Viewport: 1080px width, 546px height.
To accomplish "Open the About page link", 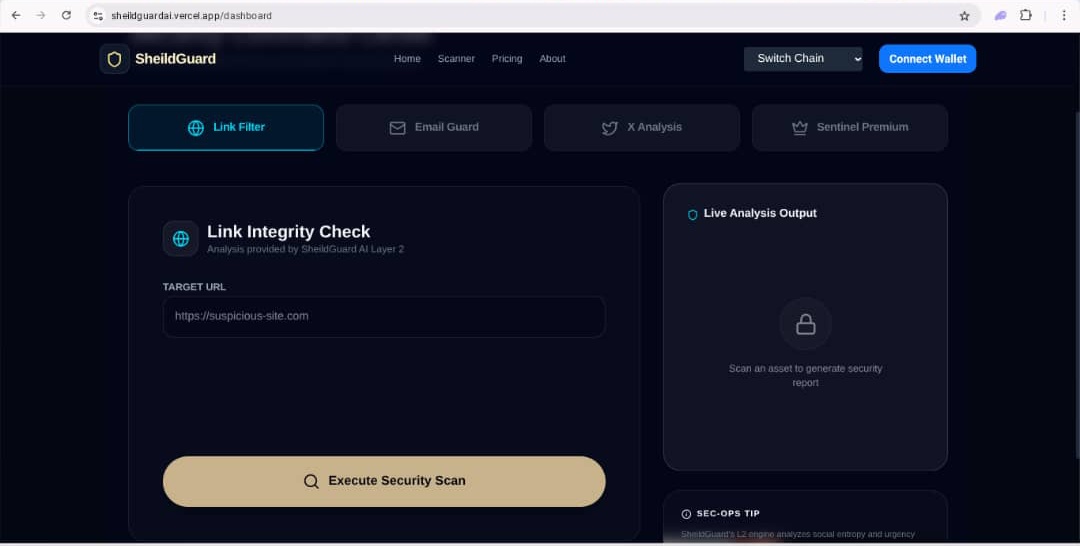I will (552, 59).
